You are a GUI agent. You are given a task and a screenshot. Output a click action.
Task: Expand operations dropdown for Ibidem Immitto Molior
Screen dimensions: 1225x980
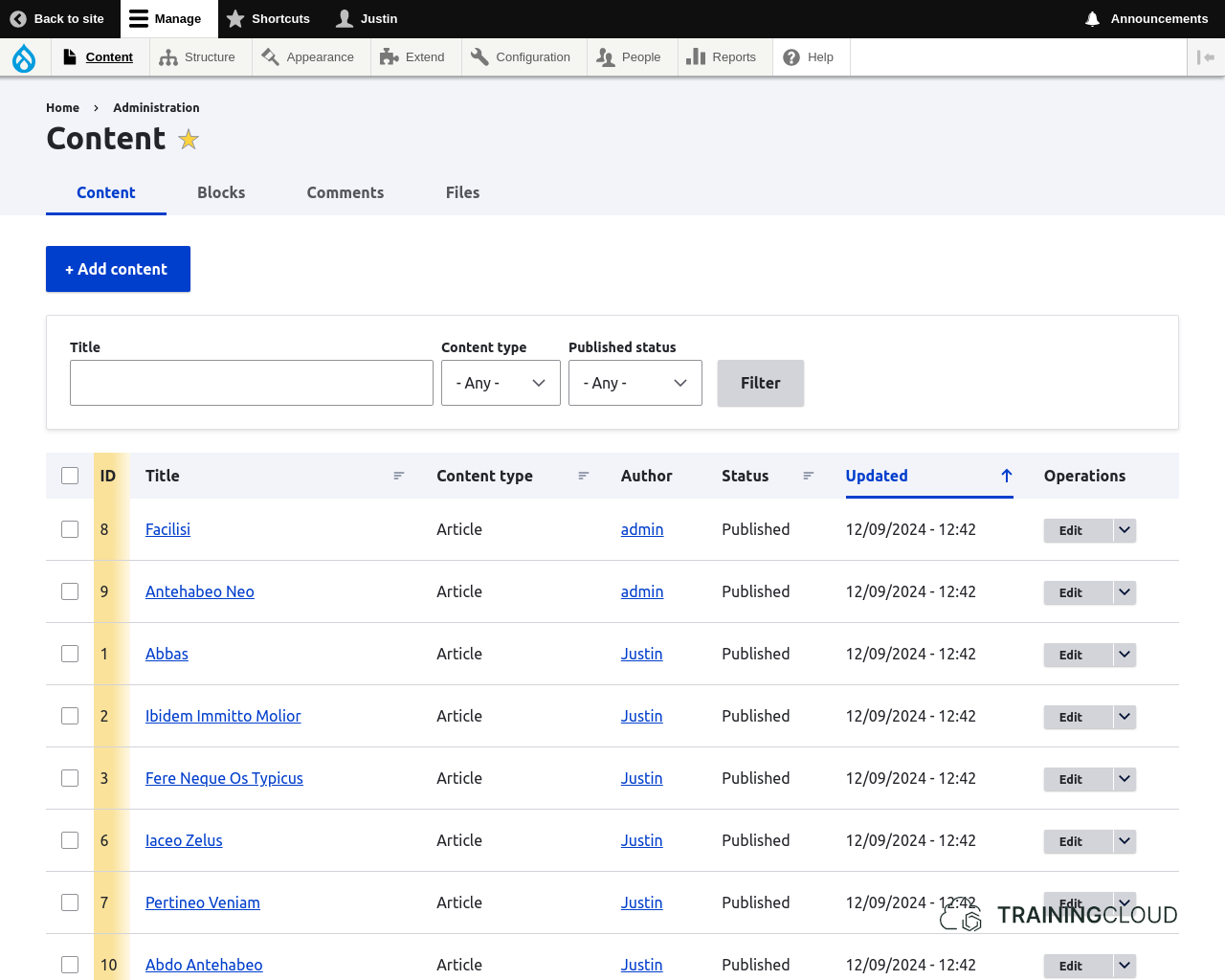(1125, 717)
